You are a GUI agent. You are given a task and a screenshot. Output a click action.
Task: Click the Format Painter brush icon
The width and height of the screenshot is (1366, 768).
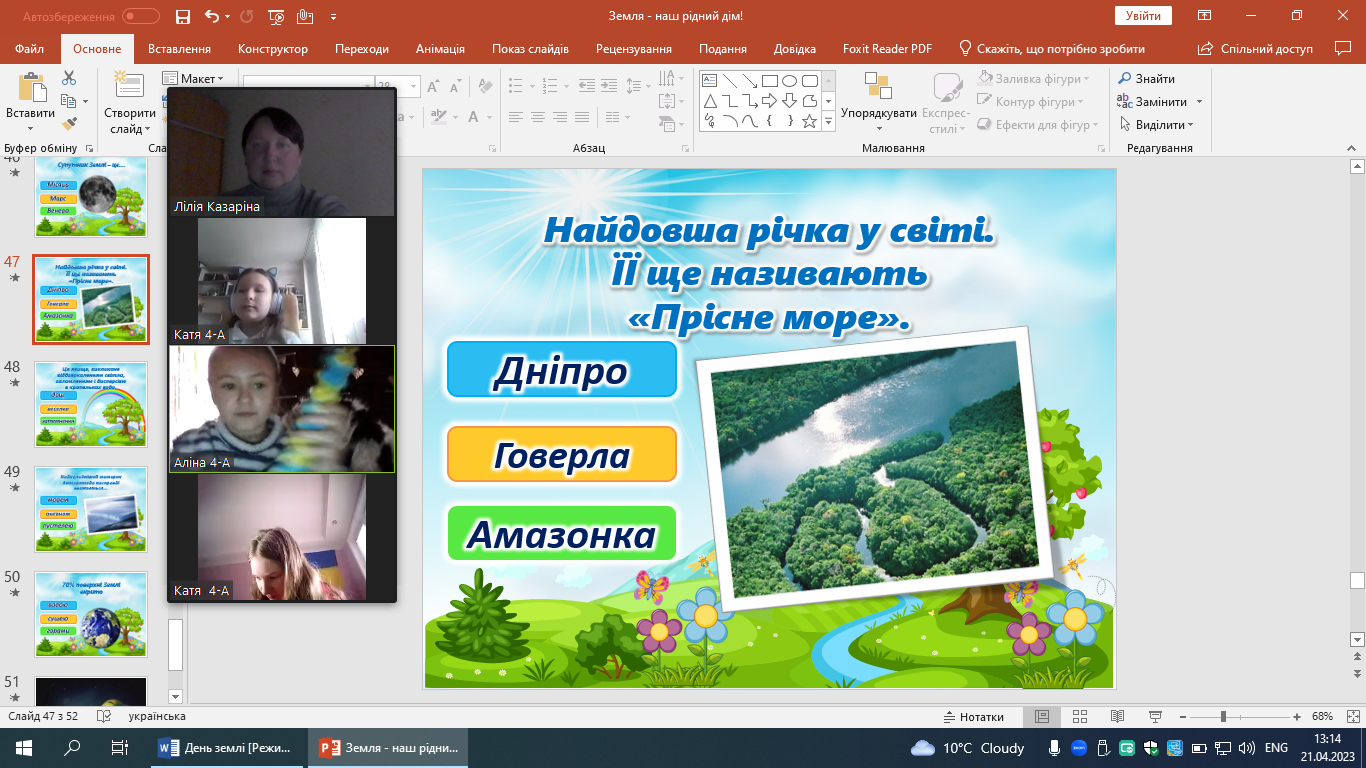(69, 124)
